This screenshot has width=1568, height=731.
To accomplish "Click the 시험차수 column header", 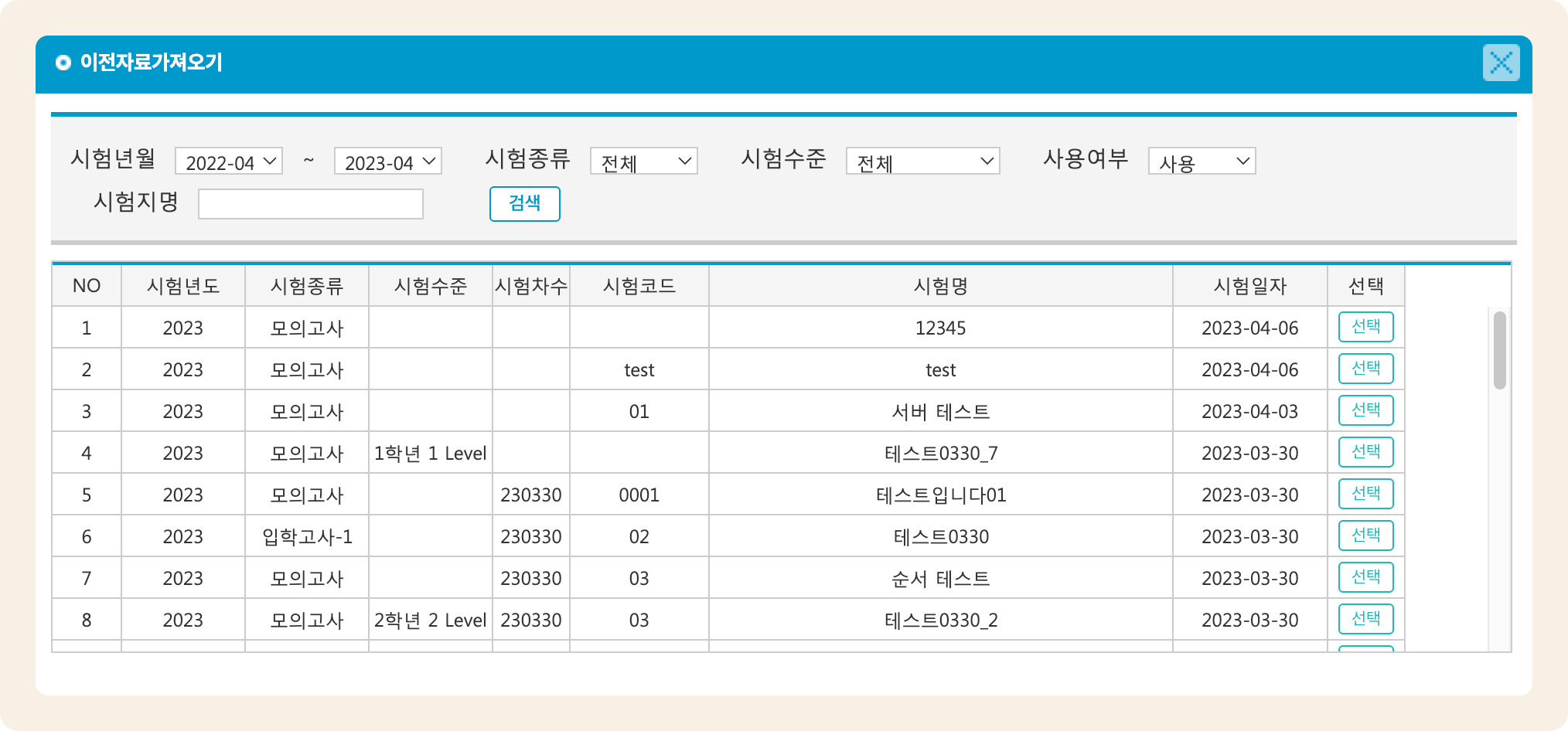I will click(531, 286).
